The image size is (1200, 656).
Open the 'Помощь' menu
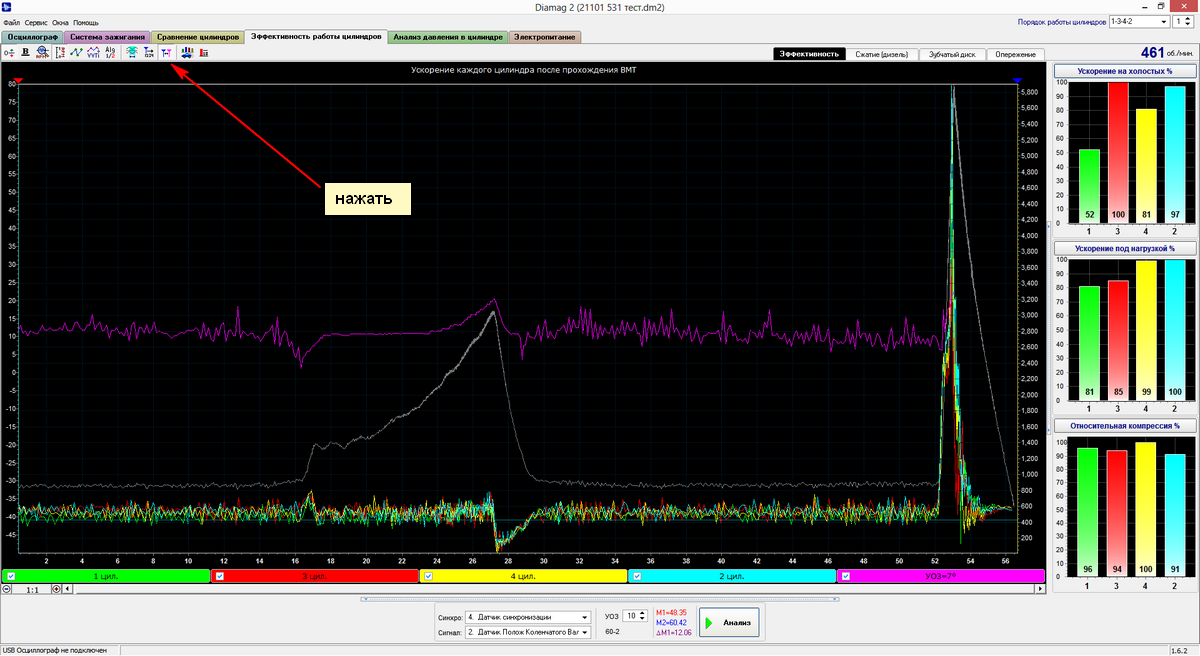click(86, 21)
